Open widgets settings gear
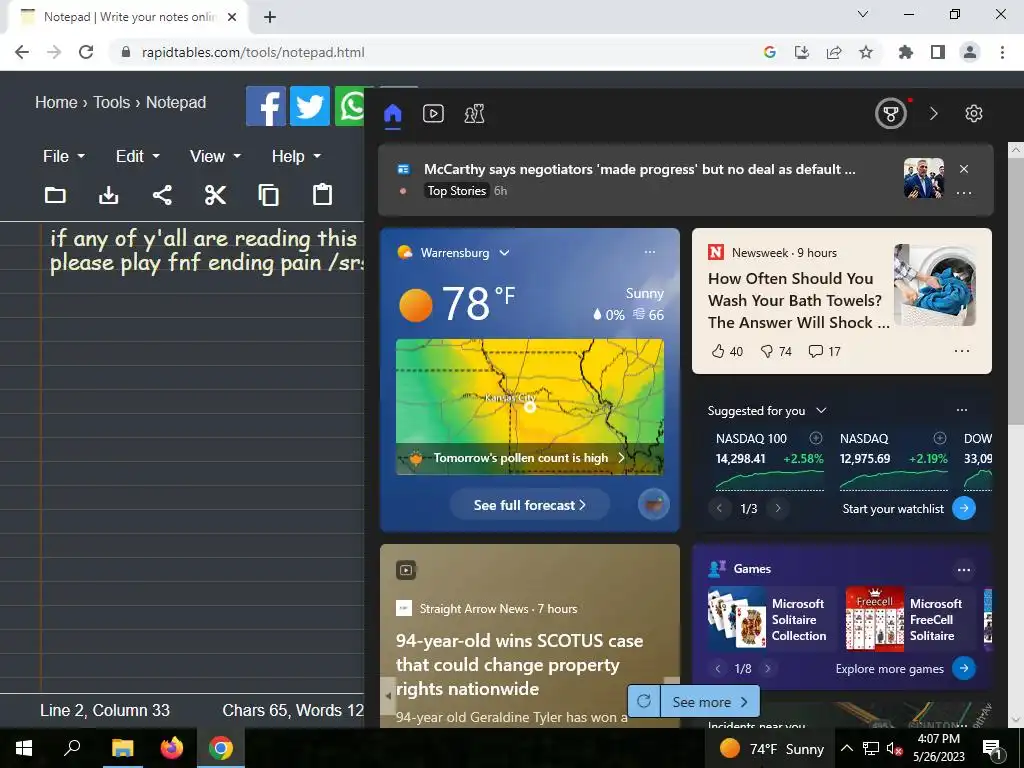The width and height of the screenshot is (1024, 768). pos(974,114)
